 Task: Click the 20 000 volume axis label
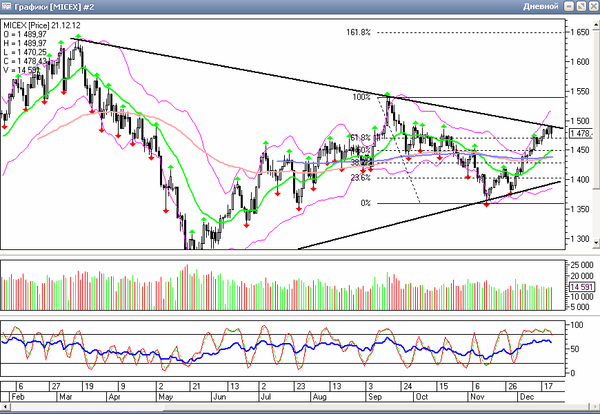pos(582,276)
